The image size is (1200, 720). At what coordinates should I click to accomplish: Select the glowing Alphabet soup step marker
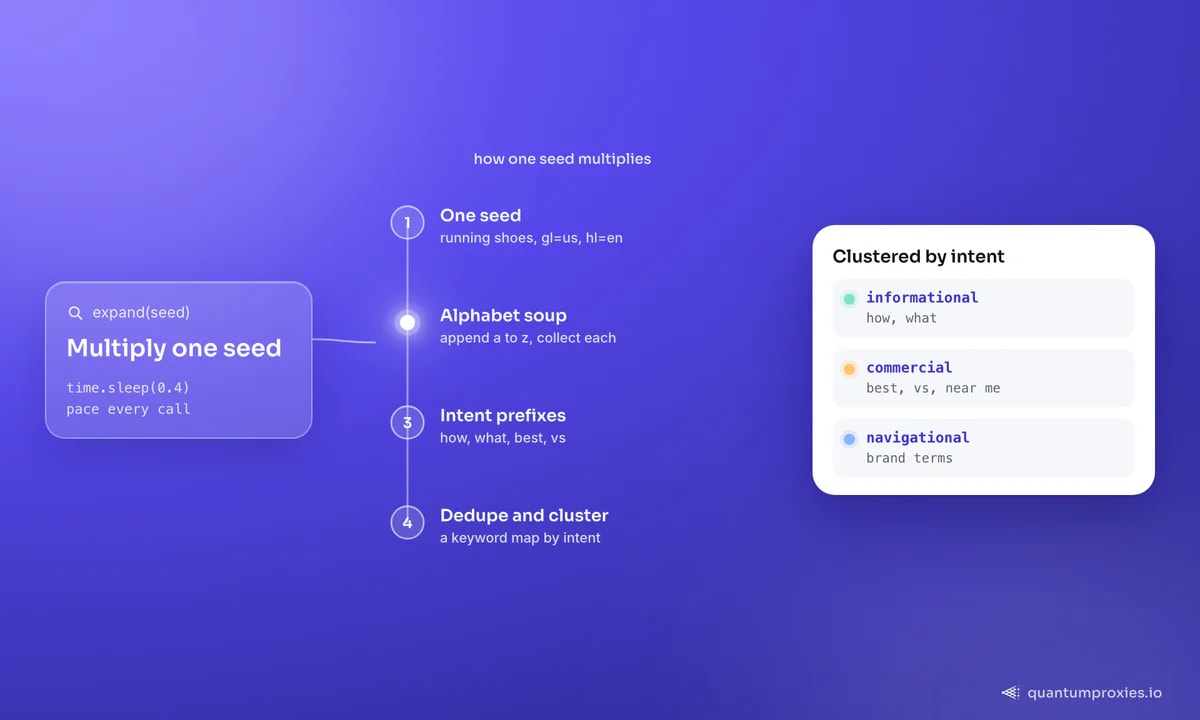(x=407, y=322)
